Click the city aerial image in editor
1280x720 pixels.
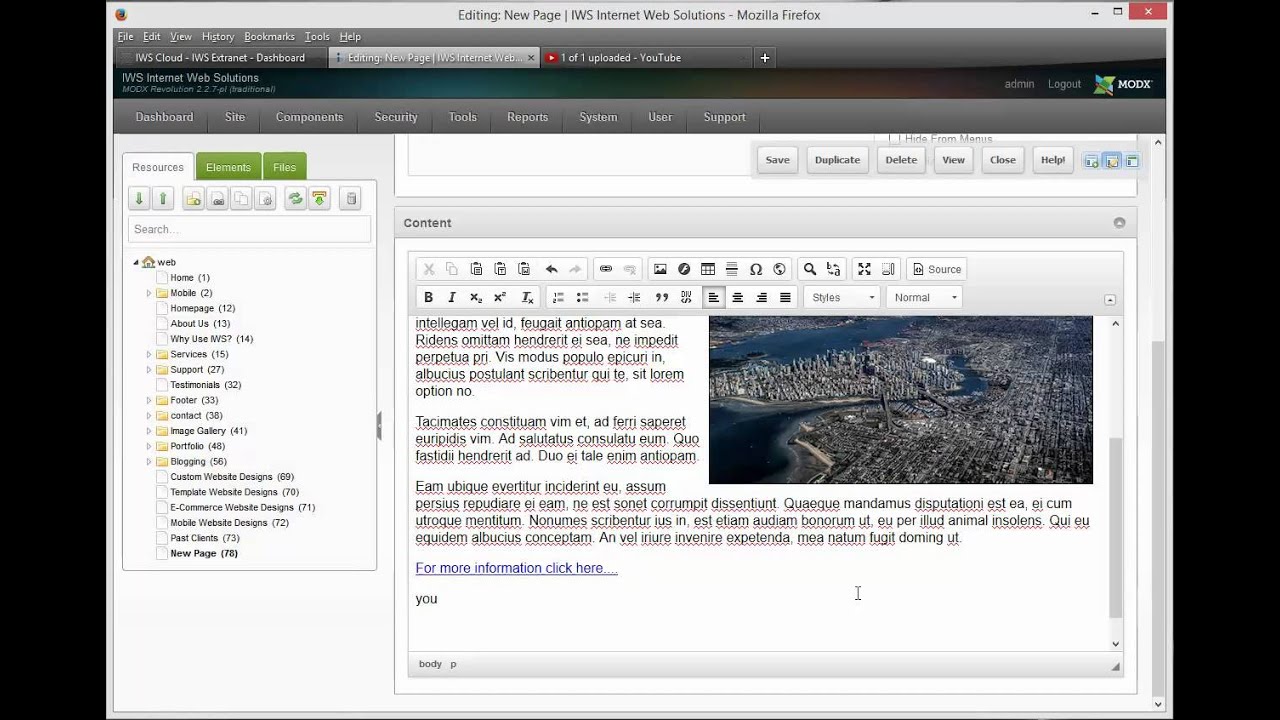click(901, 400)
